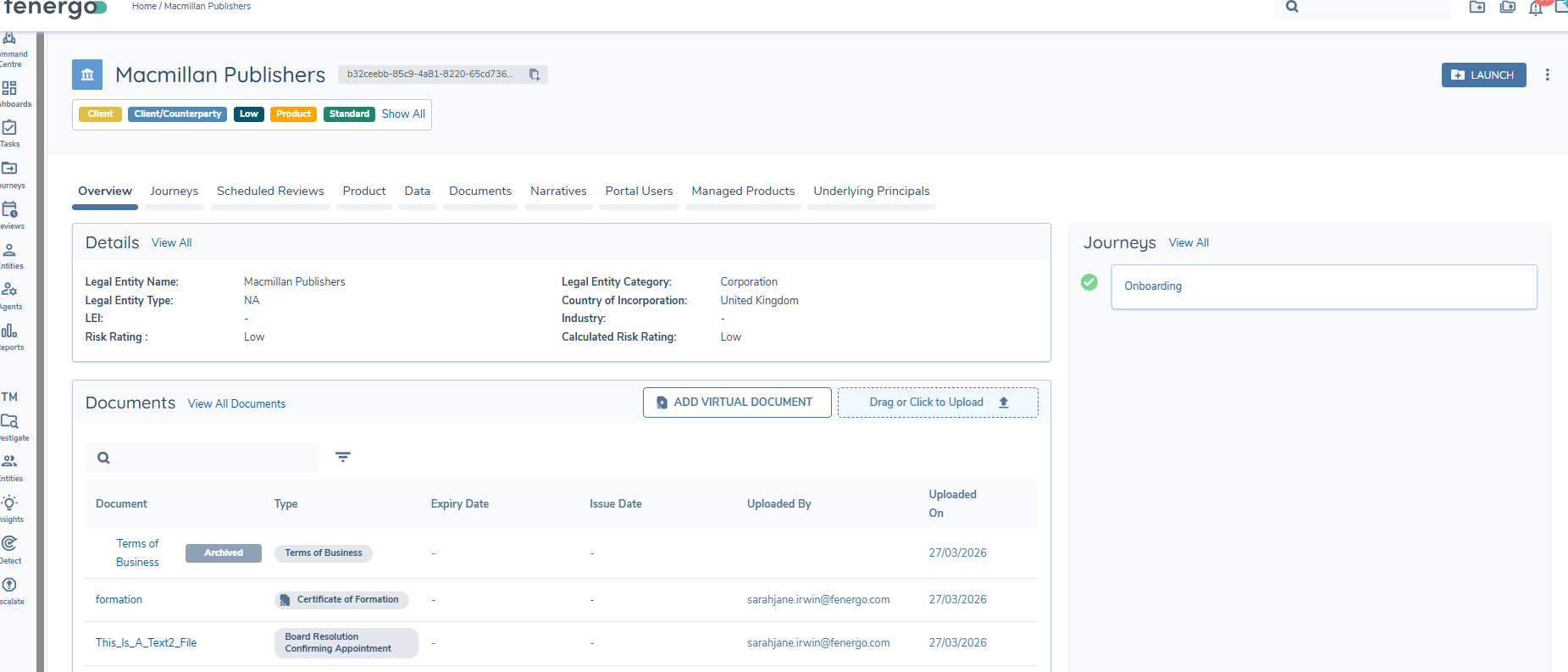This screenshot has height=672, width=1568.
Task: Go to Tasks in sidebar
Action: [10, 133]
